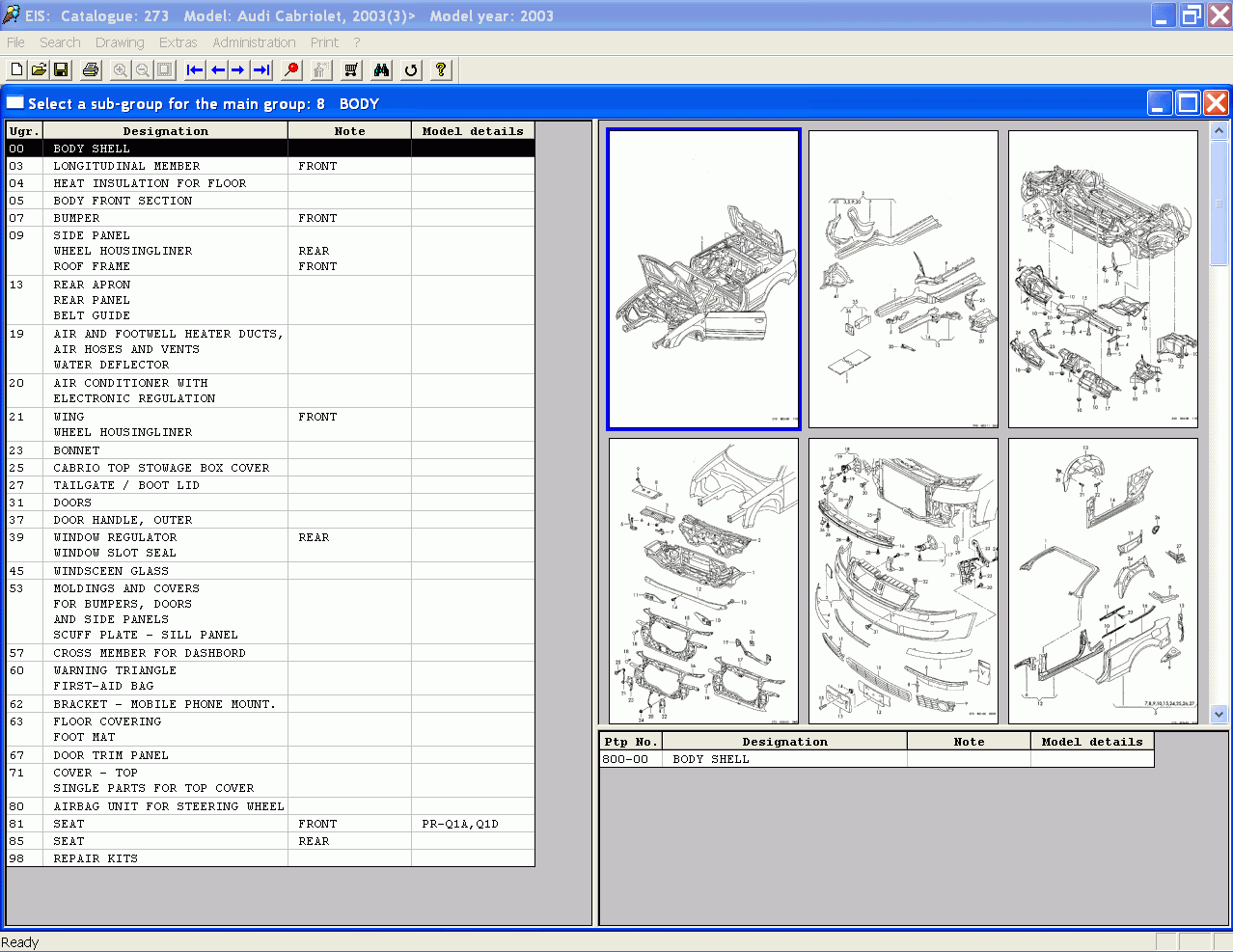Click the circular refresh arrow icon

[411, 69]
